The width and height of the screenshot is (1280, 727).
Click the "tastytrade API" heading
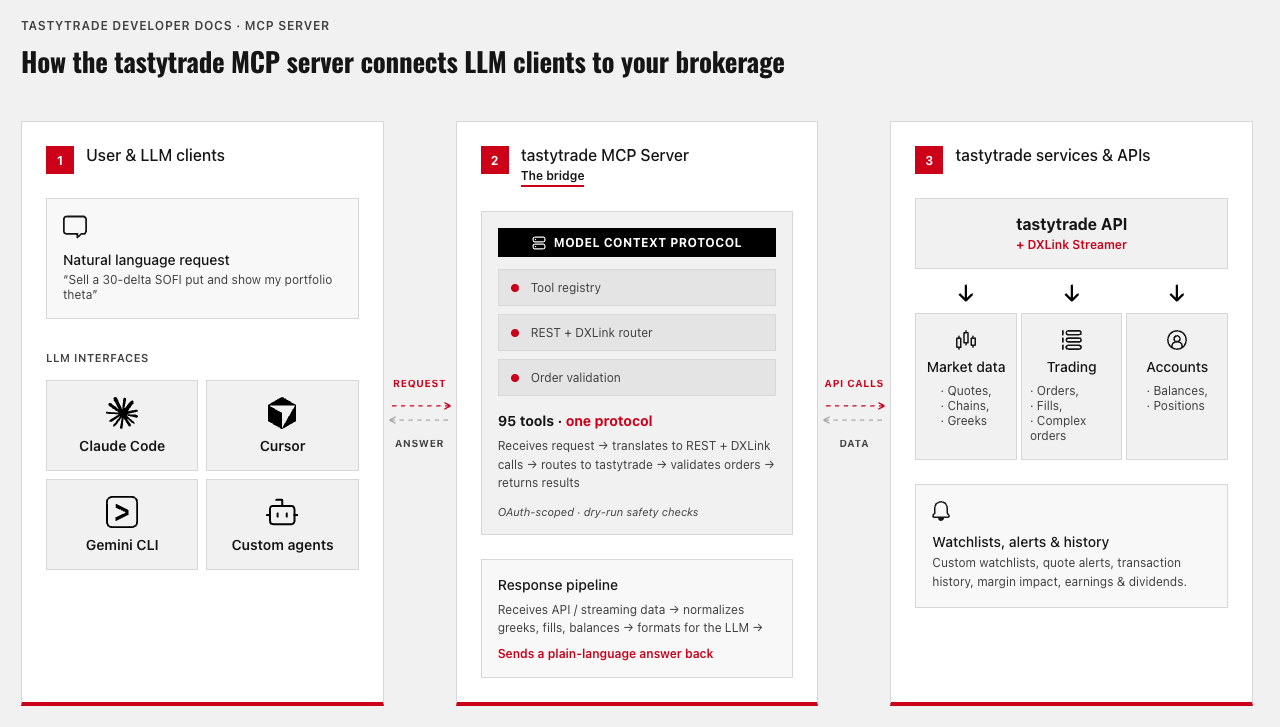coord(1071,225)
